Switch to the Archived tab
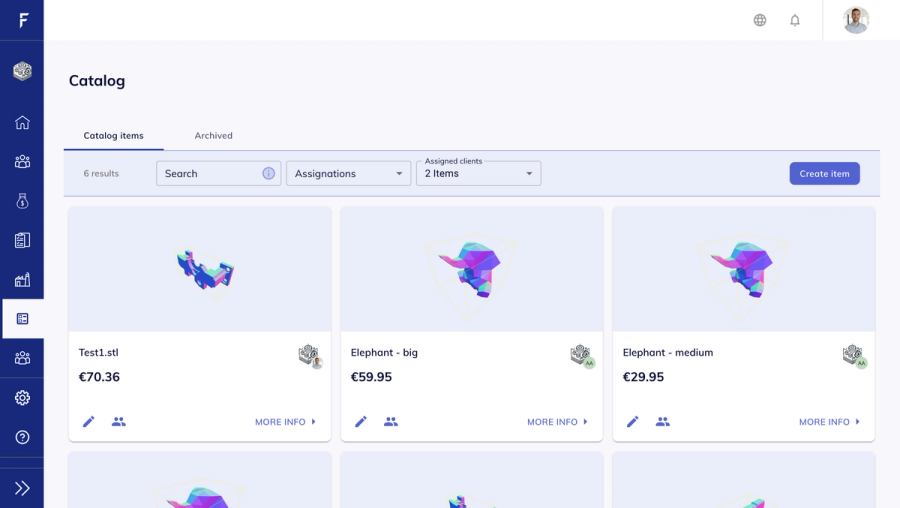The width and height of the screenshot is (900, 508). click(214, 135)
